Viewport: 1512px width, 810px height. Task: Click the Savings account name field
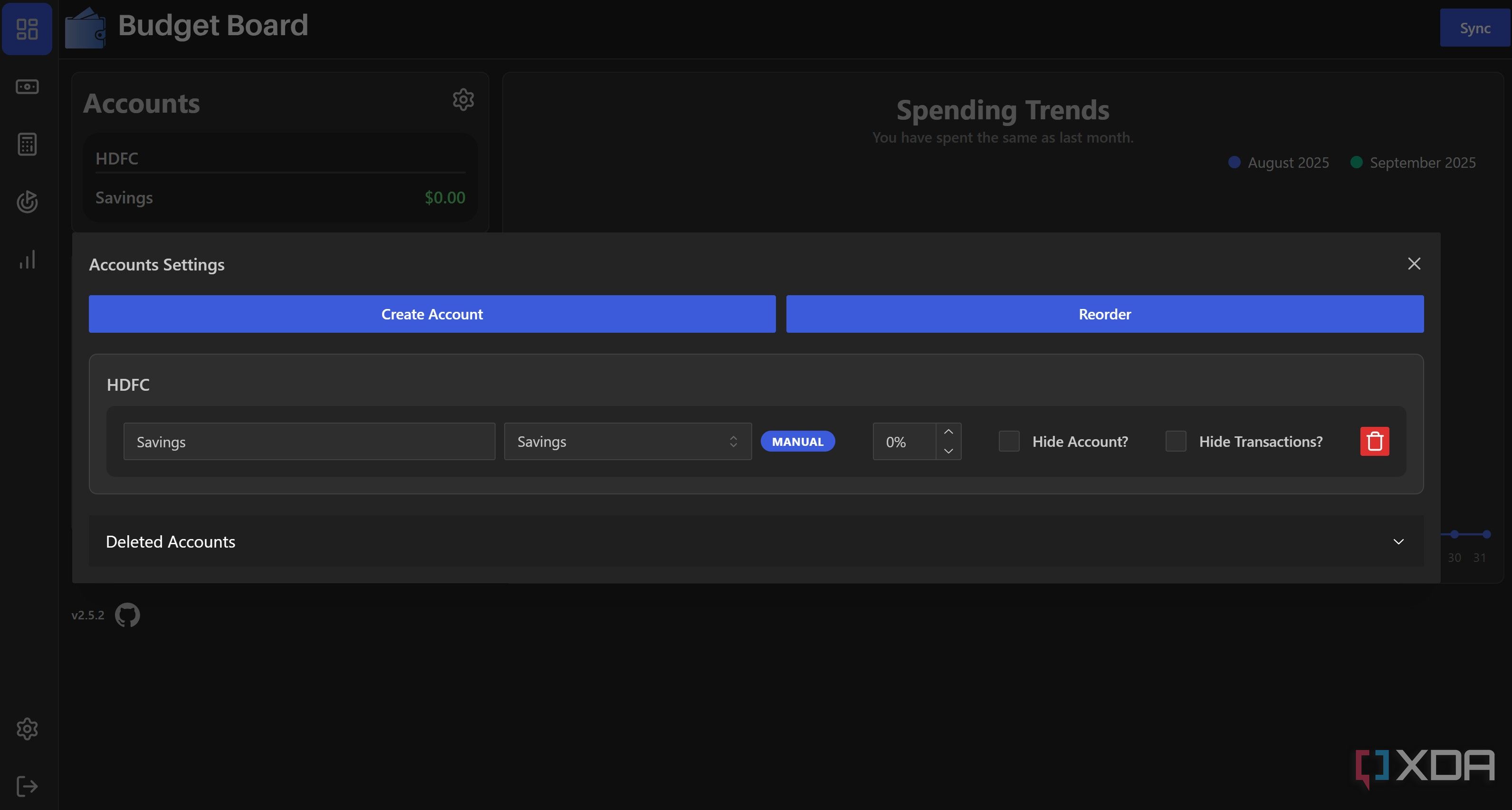click(x=309, y=441)
